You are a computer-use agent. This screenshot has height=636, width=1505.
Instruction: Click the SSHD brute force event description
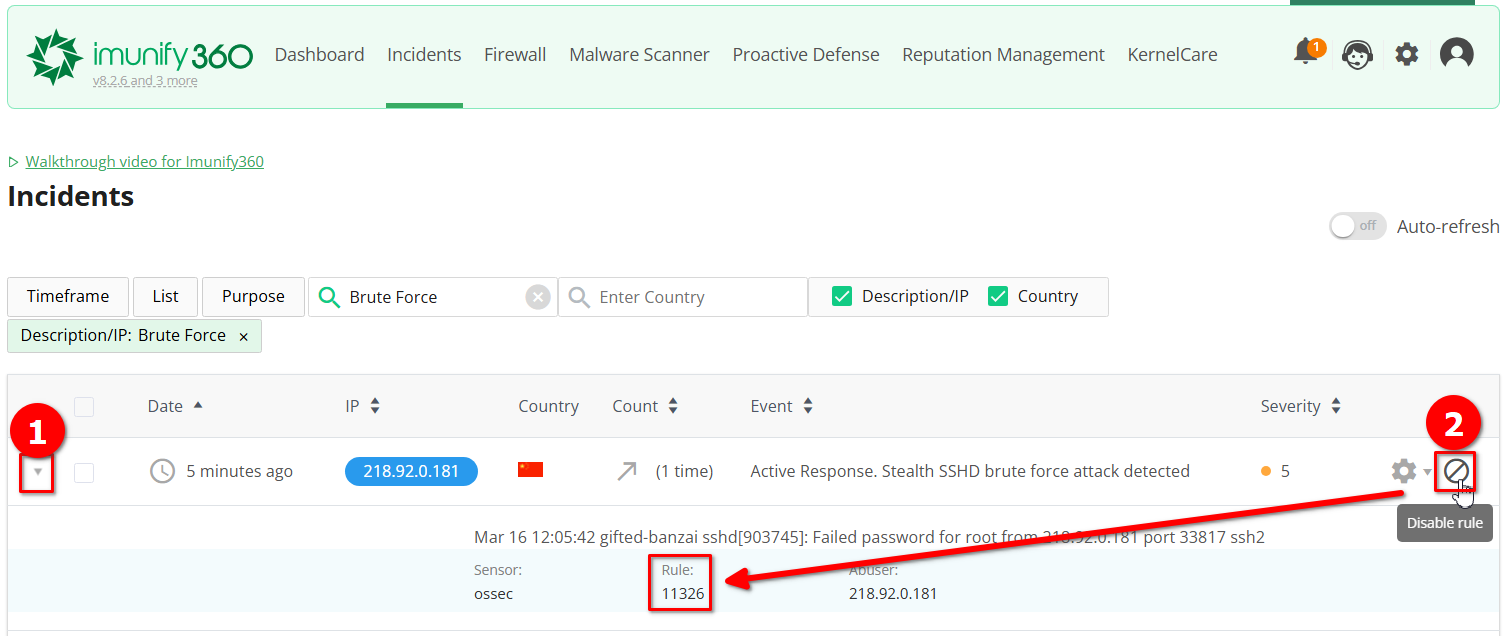click(x=970, y=471)
